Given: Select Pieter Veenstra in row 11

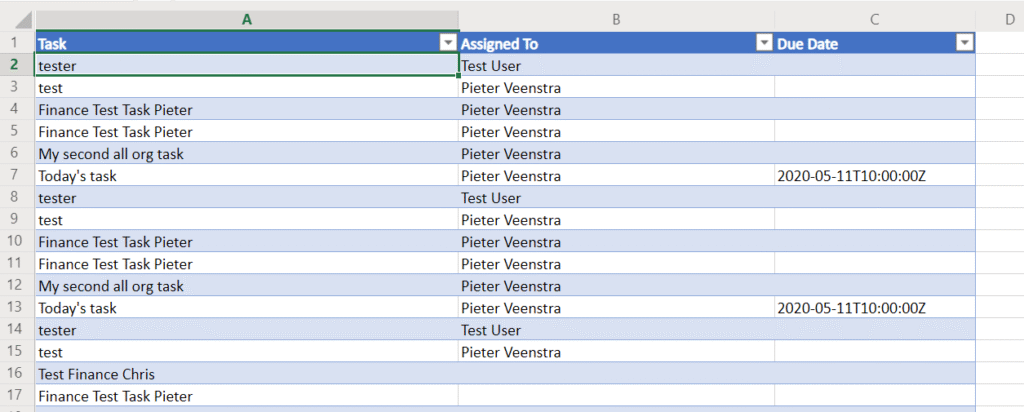Looking at the screenshot, I should click(616, 263).
